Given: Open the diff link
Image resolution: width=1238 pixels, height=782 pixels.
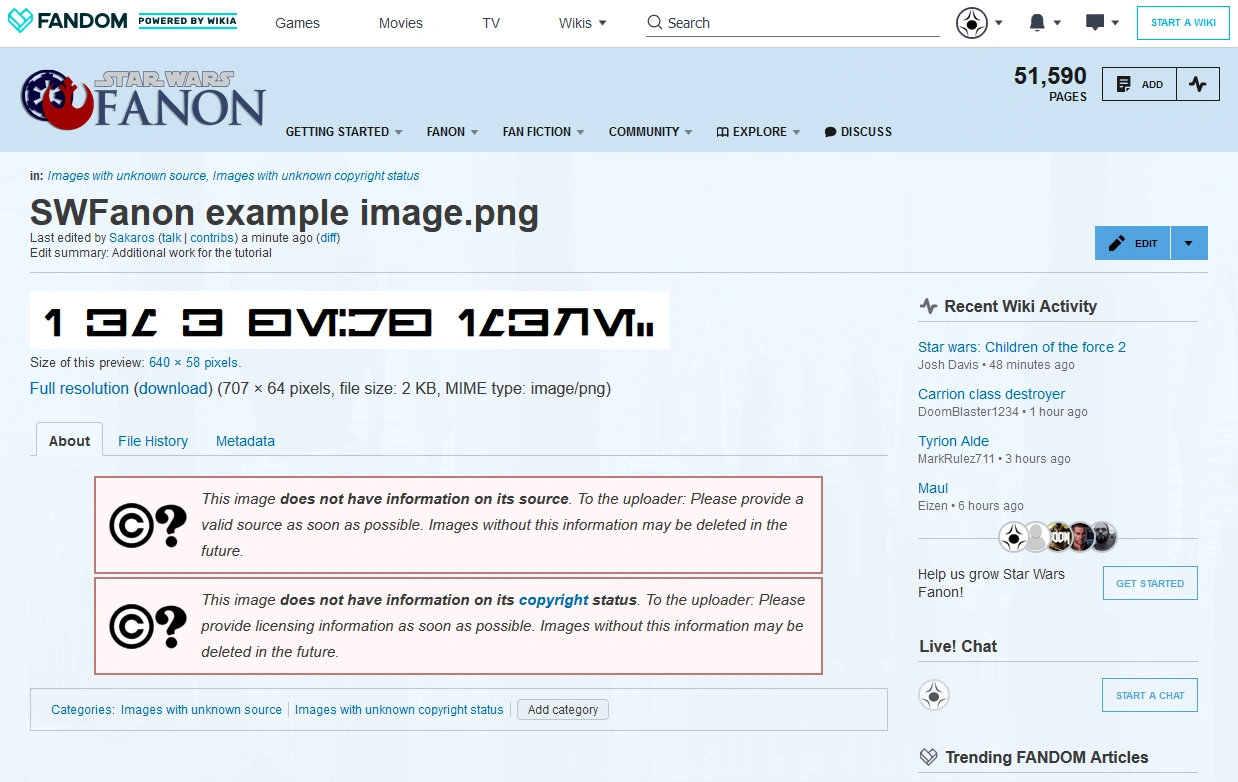Looking at the screenshot, I should point(328,238).
